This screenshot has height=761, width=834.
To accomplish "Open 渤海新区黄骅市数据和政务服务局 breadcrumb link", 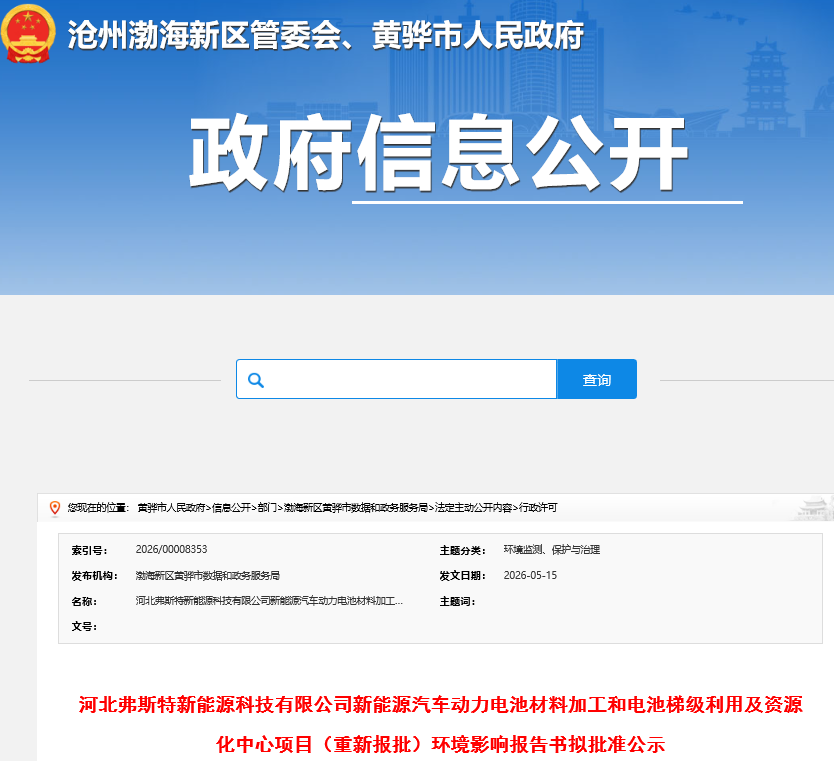I will tap(355, 508).
